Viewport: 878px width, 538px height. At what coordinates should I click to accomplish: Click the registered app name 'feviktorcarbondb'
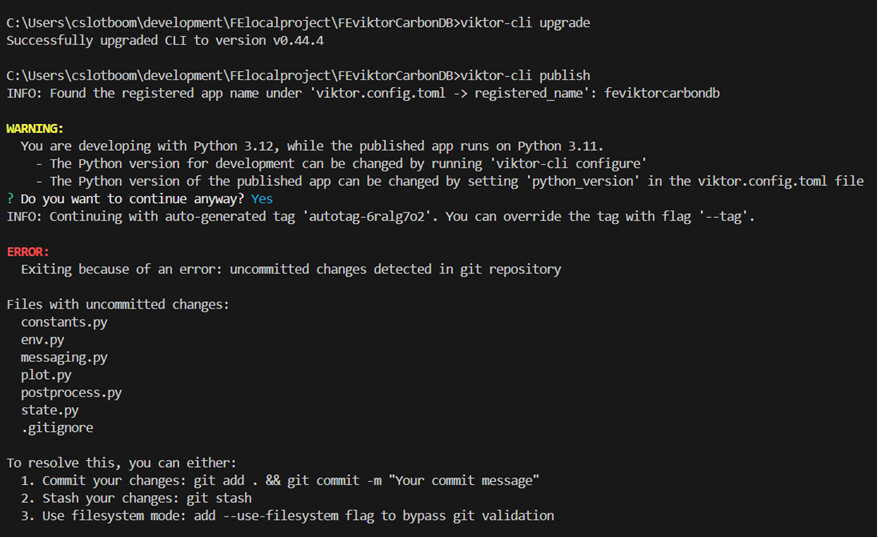(662, 93)
